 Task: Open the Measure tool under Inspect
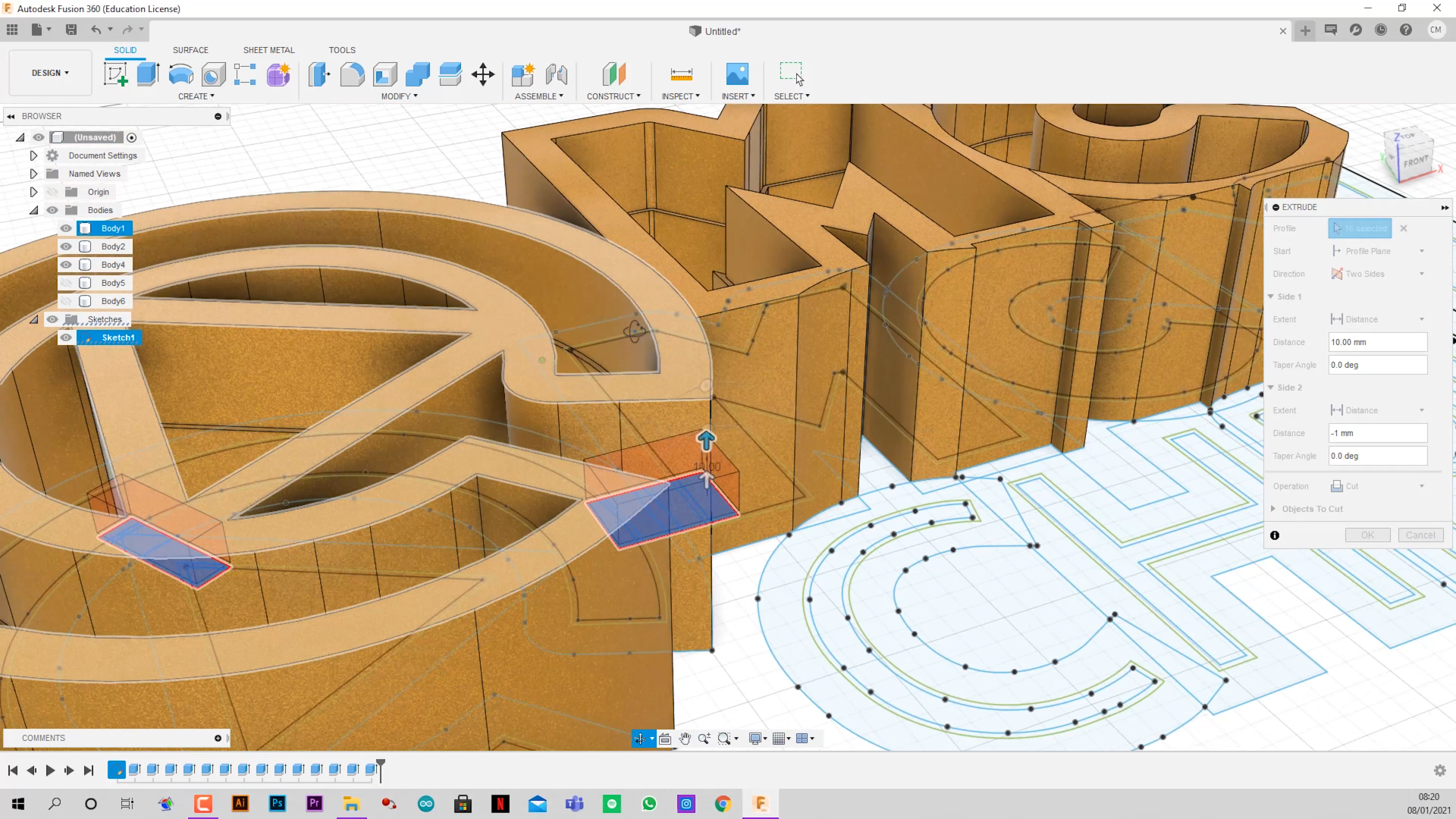click(x=681, y=74)
